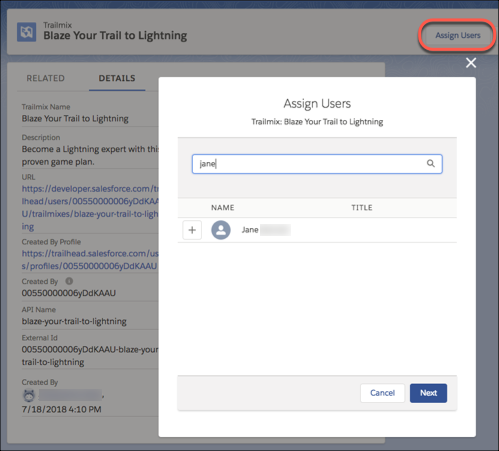Close the Assign Users dialog with X
This screenshot has height=451, width=499.
(471, 63)
